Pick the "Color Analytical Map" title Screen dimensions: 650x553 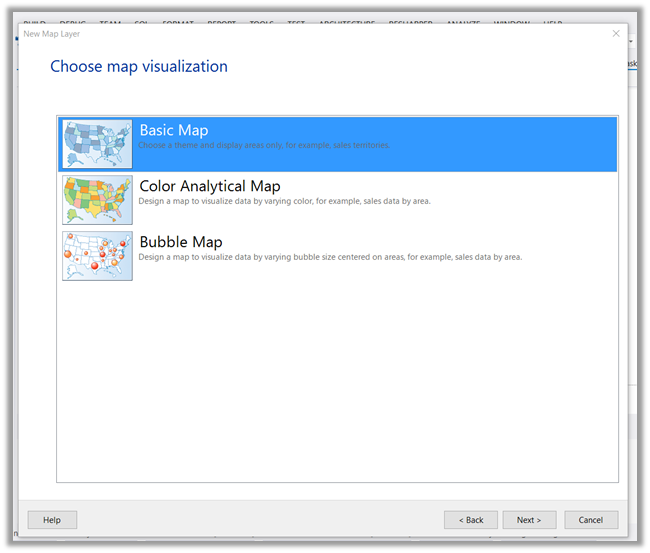[x=210, y=187]
